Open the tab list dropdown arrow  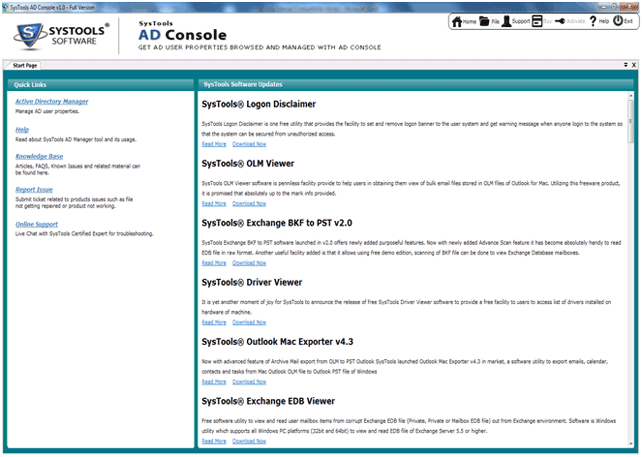click(x=626, y=65)
